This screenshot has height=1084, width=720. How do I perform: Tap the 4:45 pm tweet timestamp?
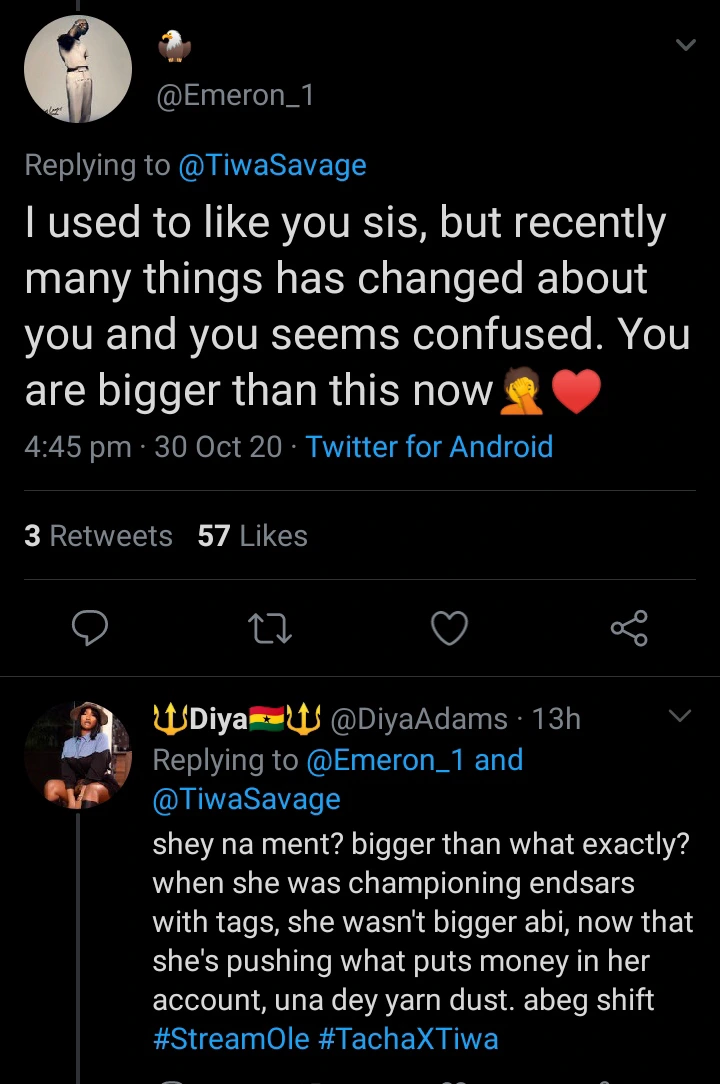pos(77,446)
